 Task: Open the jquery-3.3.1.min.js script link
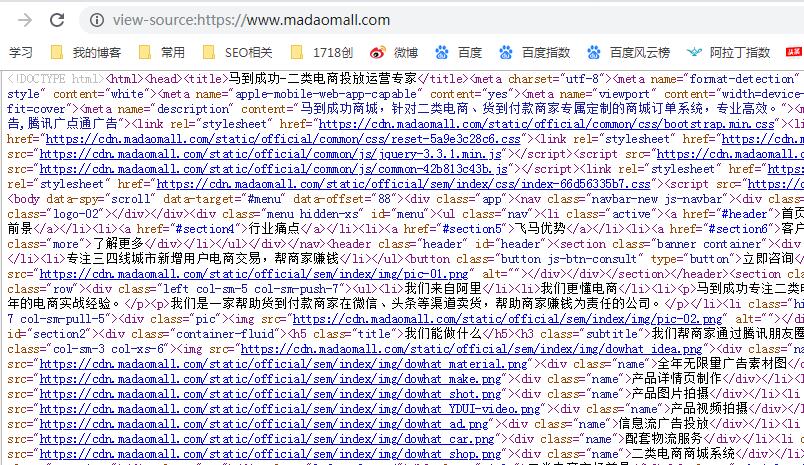[271, 154]
